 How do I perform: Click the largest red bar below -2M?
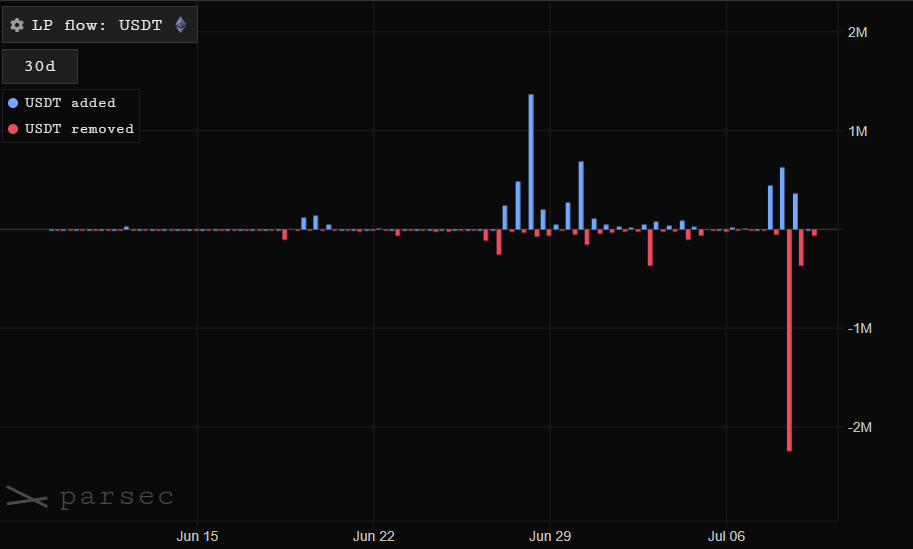[x=790, y=340]
